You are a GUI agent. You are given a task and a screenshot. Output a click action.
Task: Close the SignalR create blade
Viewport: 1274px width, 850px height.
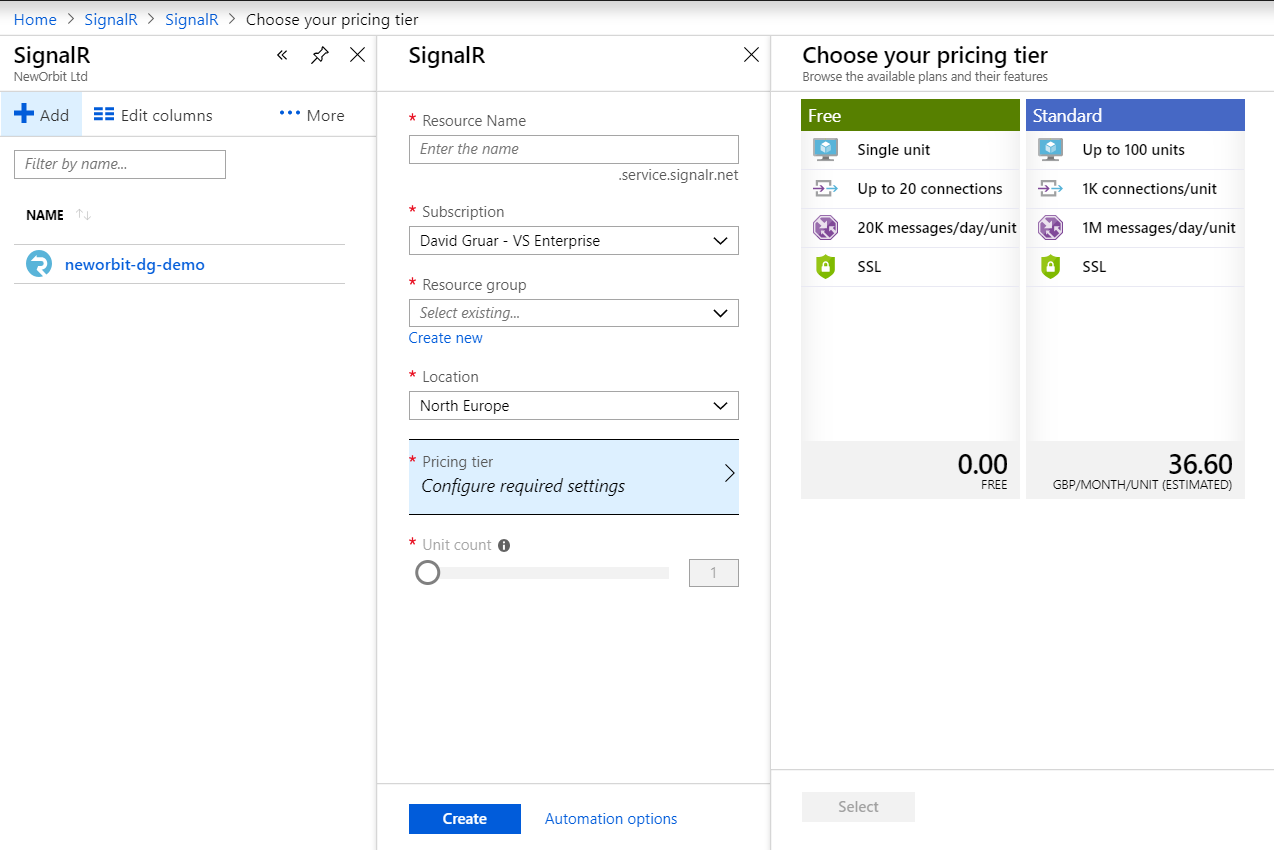[x=751, y=55]
